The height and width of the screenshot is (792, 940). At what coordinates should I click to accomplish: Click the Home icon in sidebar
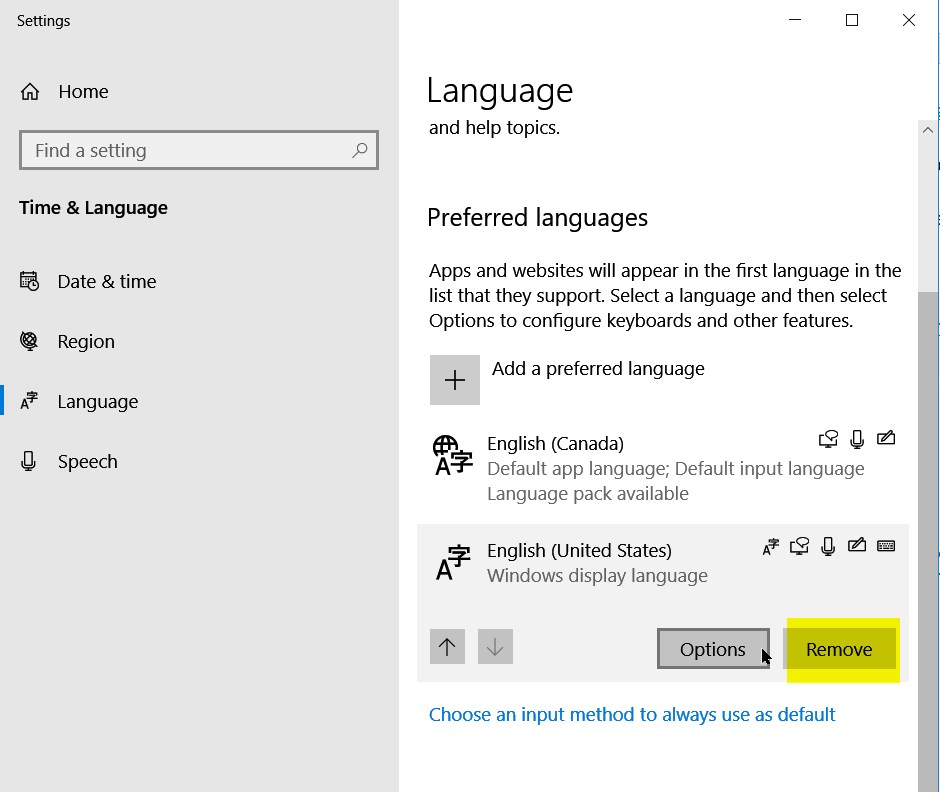click(x=30, y=92)
